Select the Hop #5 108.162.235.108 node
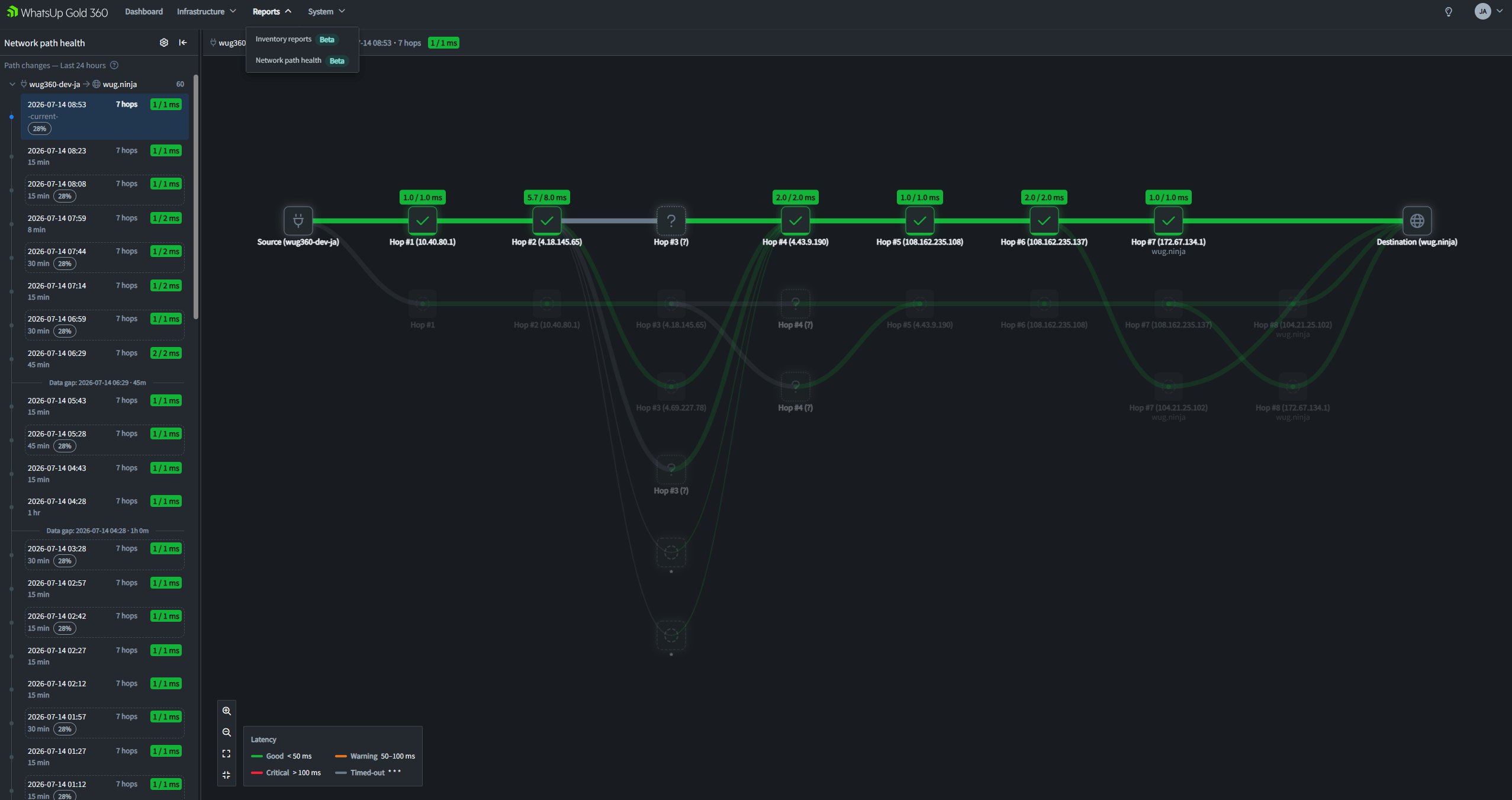The image size is (1512, 800). (920, 221)
